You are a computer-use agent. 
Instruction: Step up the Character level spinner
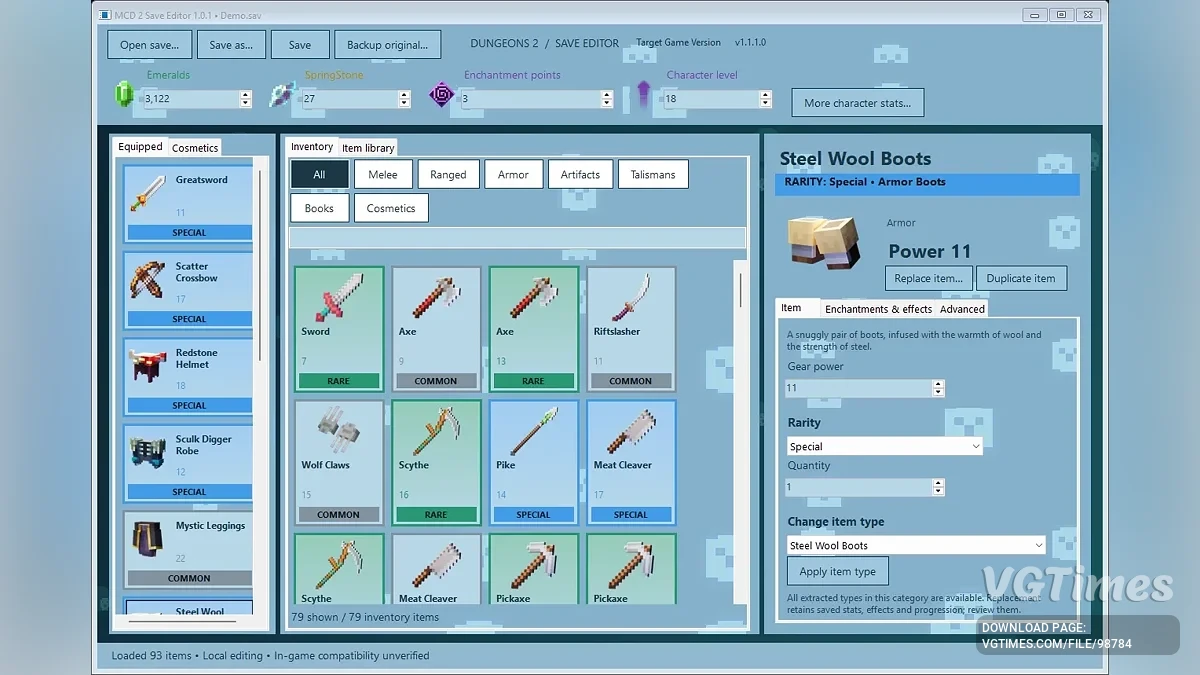766,95
